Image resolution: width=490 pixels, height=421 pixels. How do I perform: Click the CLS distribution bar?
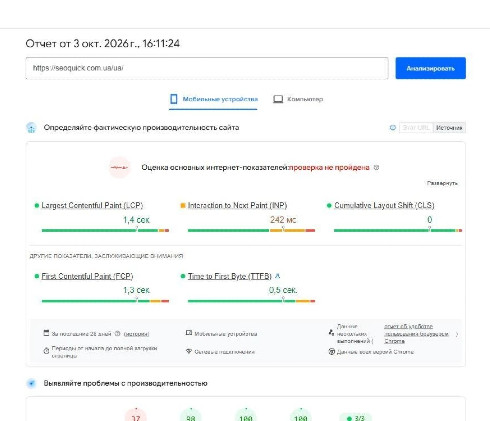pos(398,230)
